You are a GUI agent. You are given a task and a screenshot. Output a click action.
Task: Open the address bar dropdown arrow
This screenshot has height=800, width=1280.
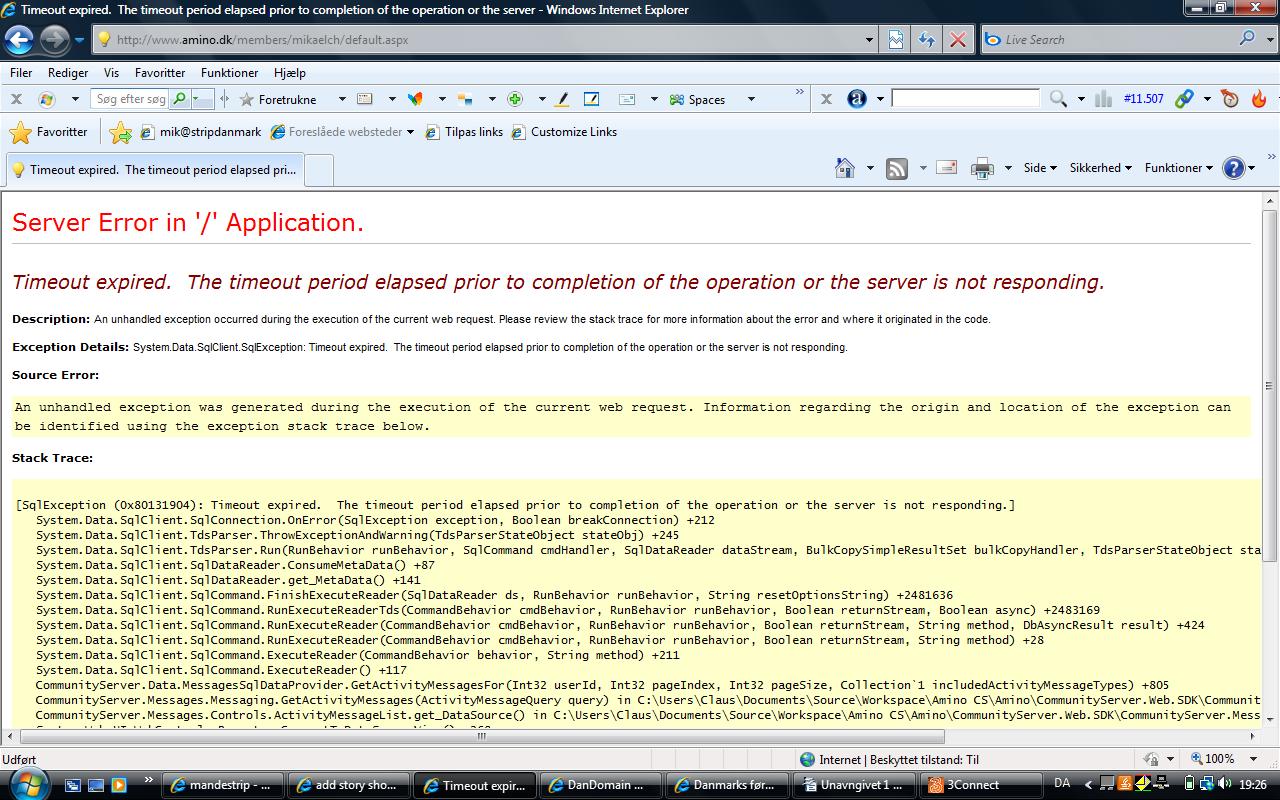coord(869,40)
